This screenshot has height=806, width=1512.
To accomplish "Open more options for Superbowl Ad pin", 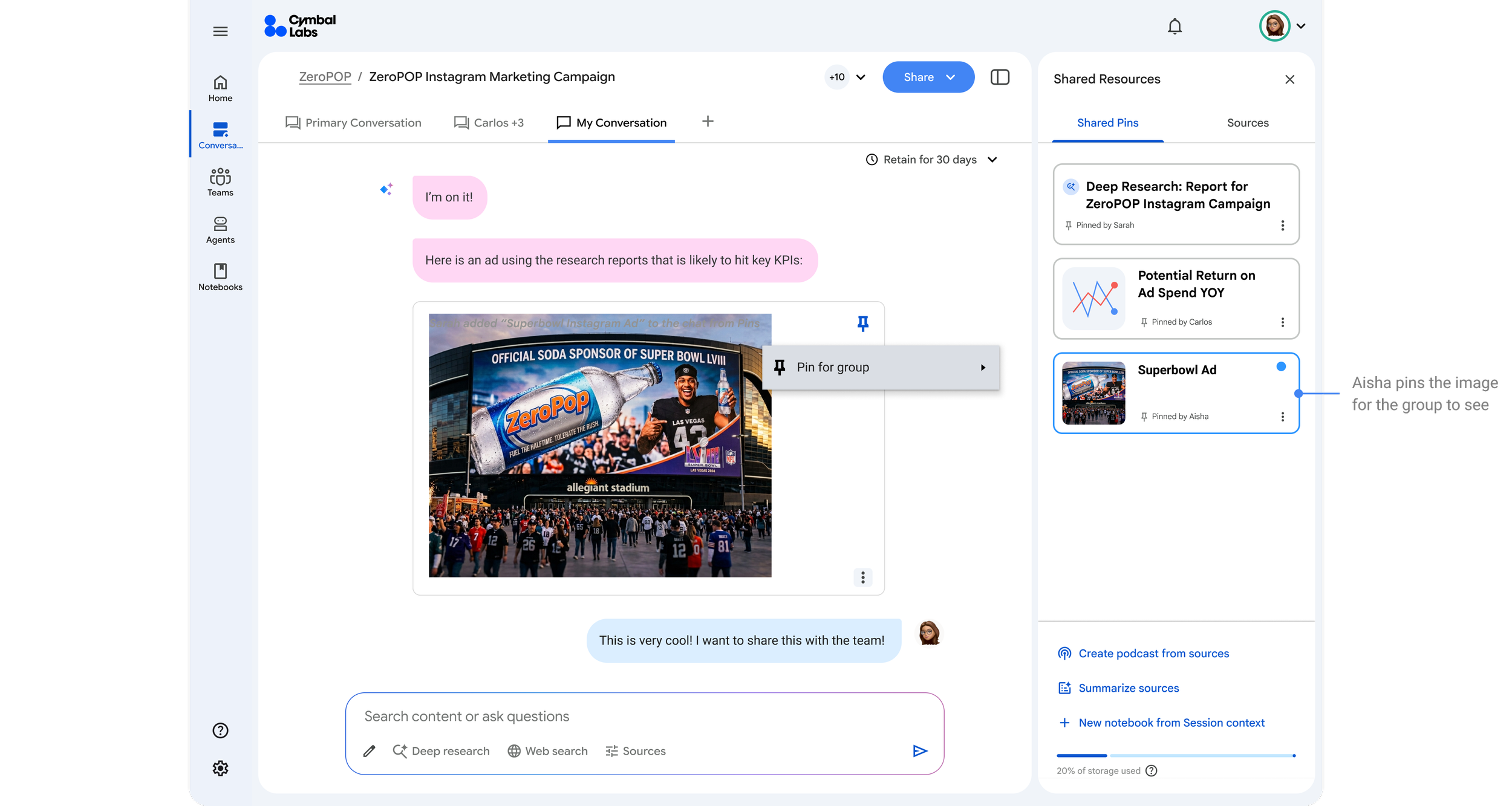I will [x=1282, y=417].
